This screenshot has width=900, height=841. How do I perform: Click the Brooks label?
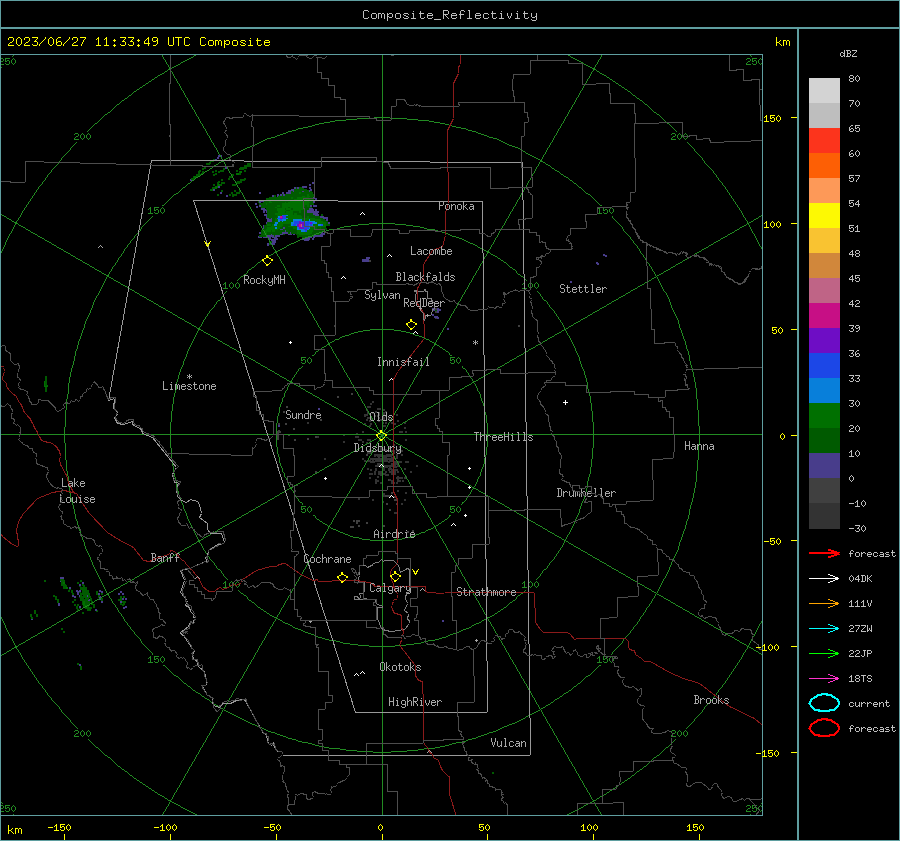711,700
